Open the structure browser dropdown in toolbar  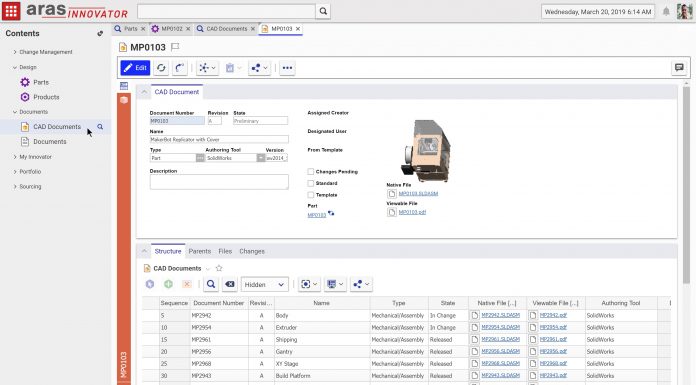tap(207, 68)
